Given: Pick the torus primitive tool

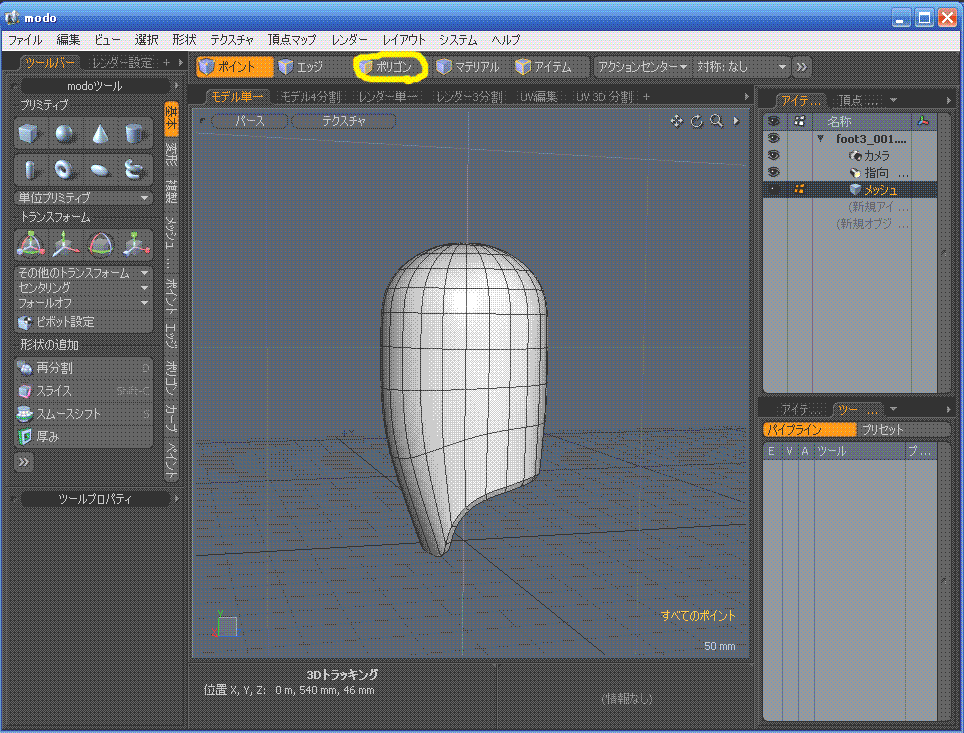Looking at the screenshot, I should 64,169.
